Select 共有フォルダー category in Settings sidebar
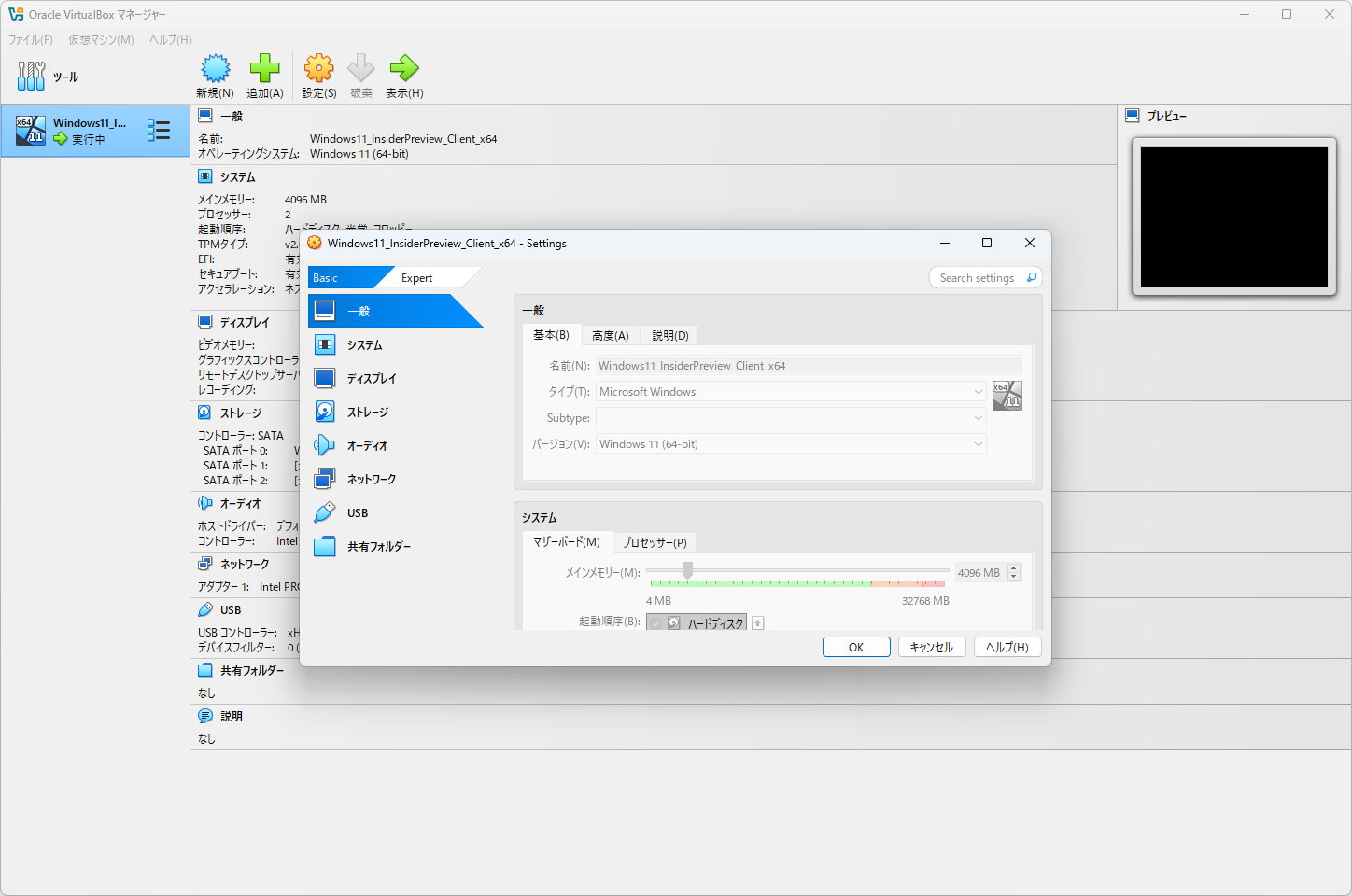Screen dimensions: 1352x896 tap(395, 546)
